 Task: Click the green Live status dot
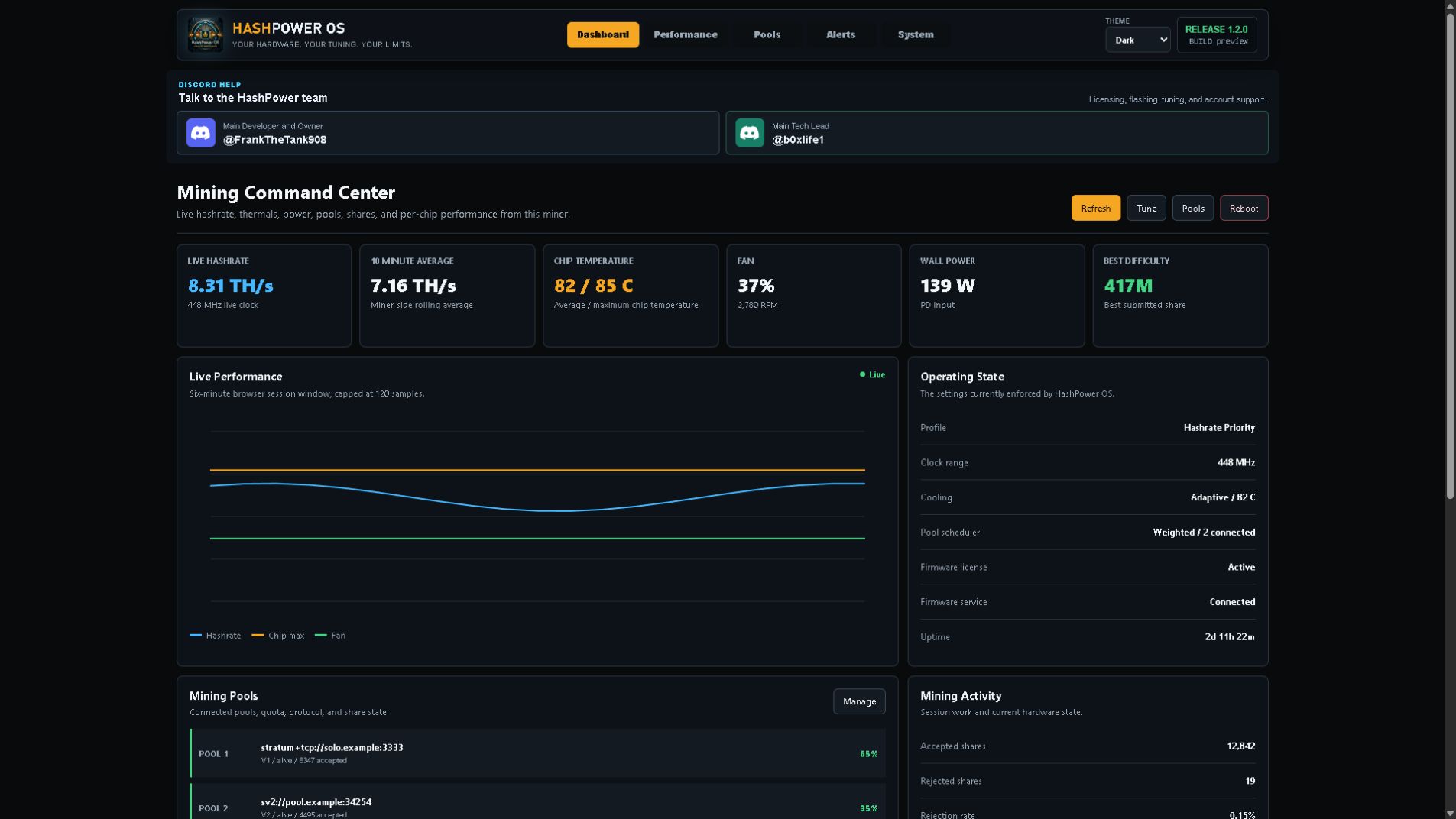(862, 374)
